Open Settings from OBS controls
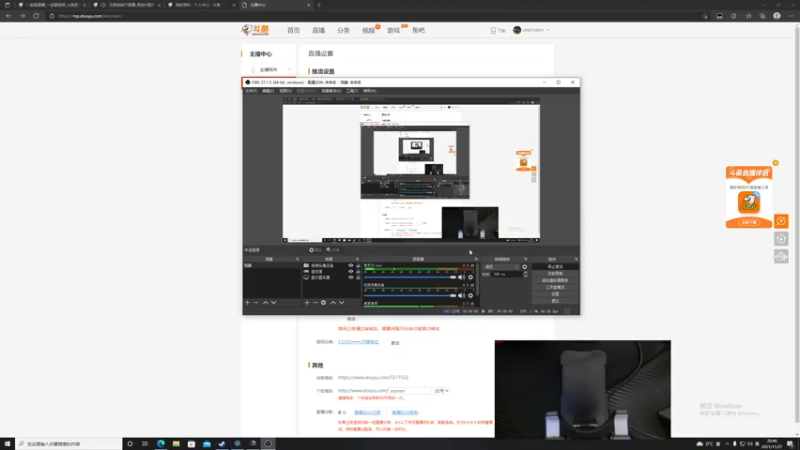This screenshot has height=450, width=800. click(x=555, y=294)
